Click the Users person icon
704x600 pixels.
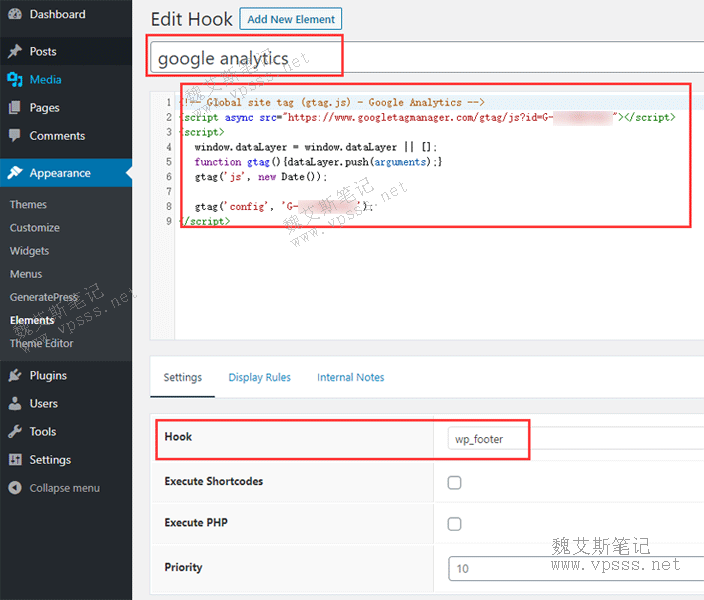pos(15,403)
